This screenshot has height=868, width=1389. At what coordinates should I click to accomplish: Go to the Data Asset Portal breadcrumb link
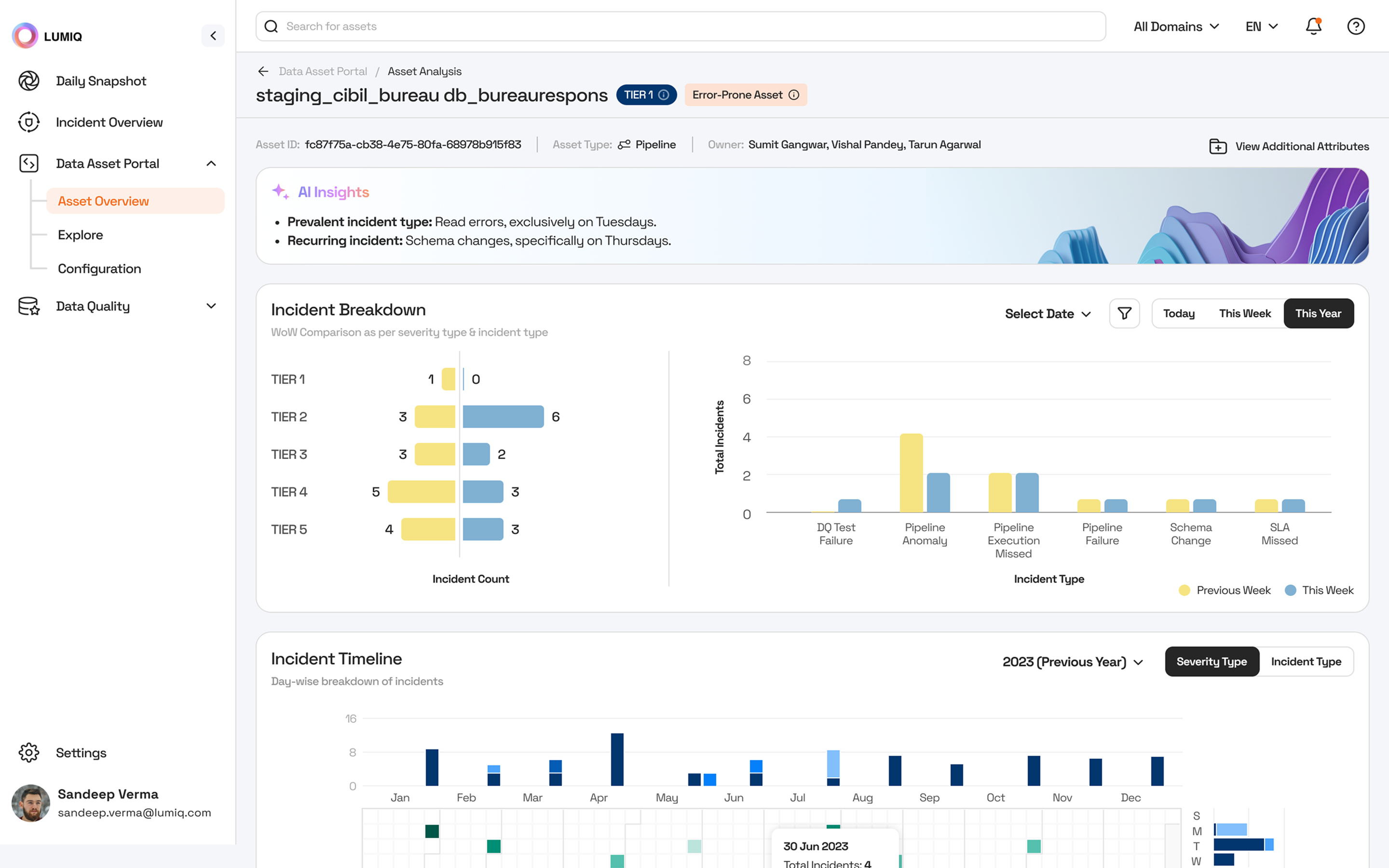[x=323, y=71]
